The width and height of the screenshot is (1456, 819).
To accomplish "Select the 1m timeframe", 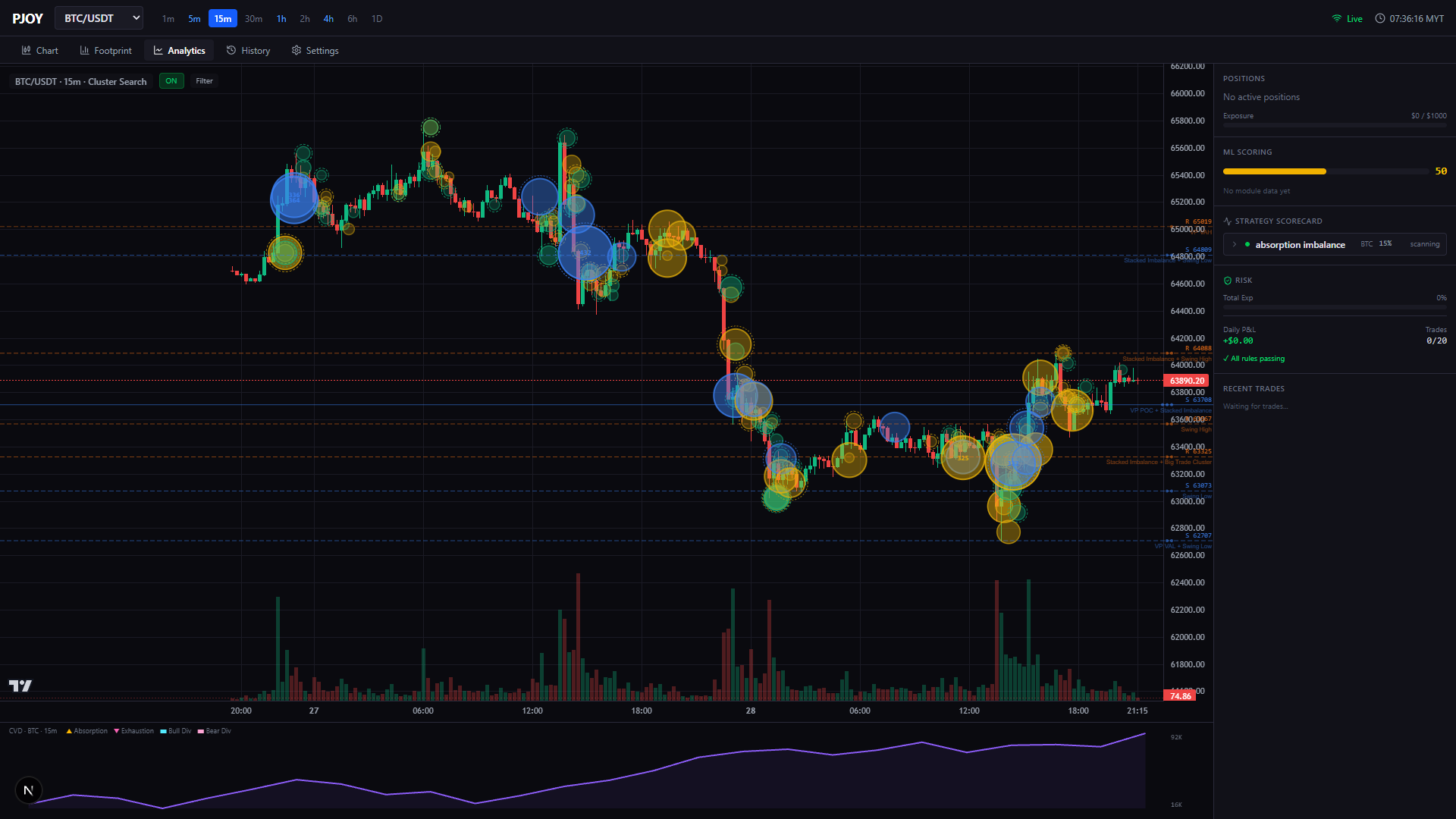I will pos(168,19).
